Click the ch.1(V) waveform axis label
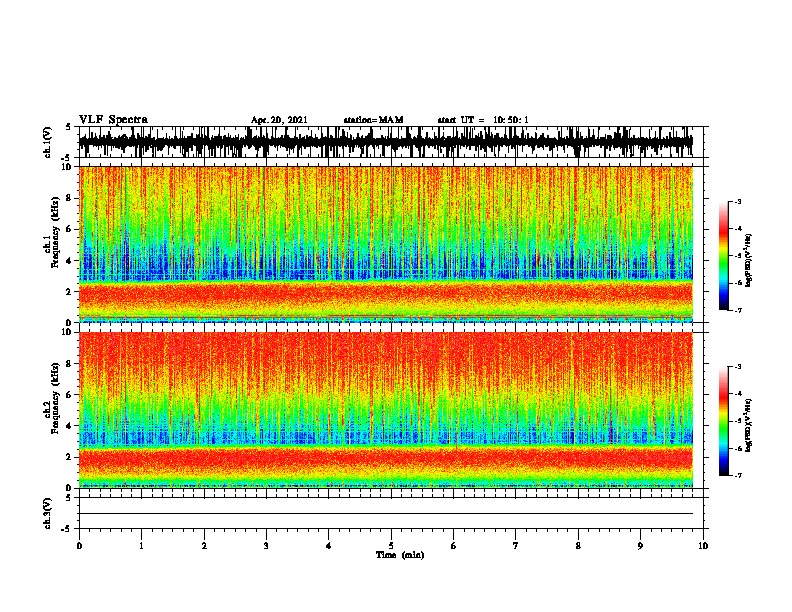 click(x=48, y=142)
